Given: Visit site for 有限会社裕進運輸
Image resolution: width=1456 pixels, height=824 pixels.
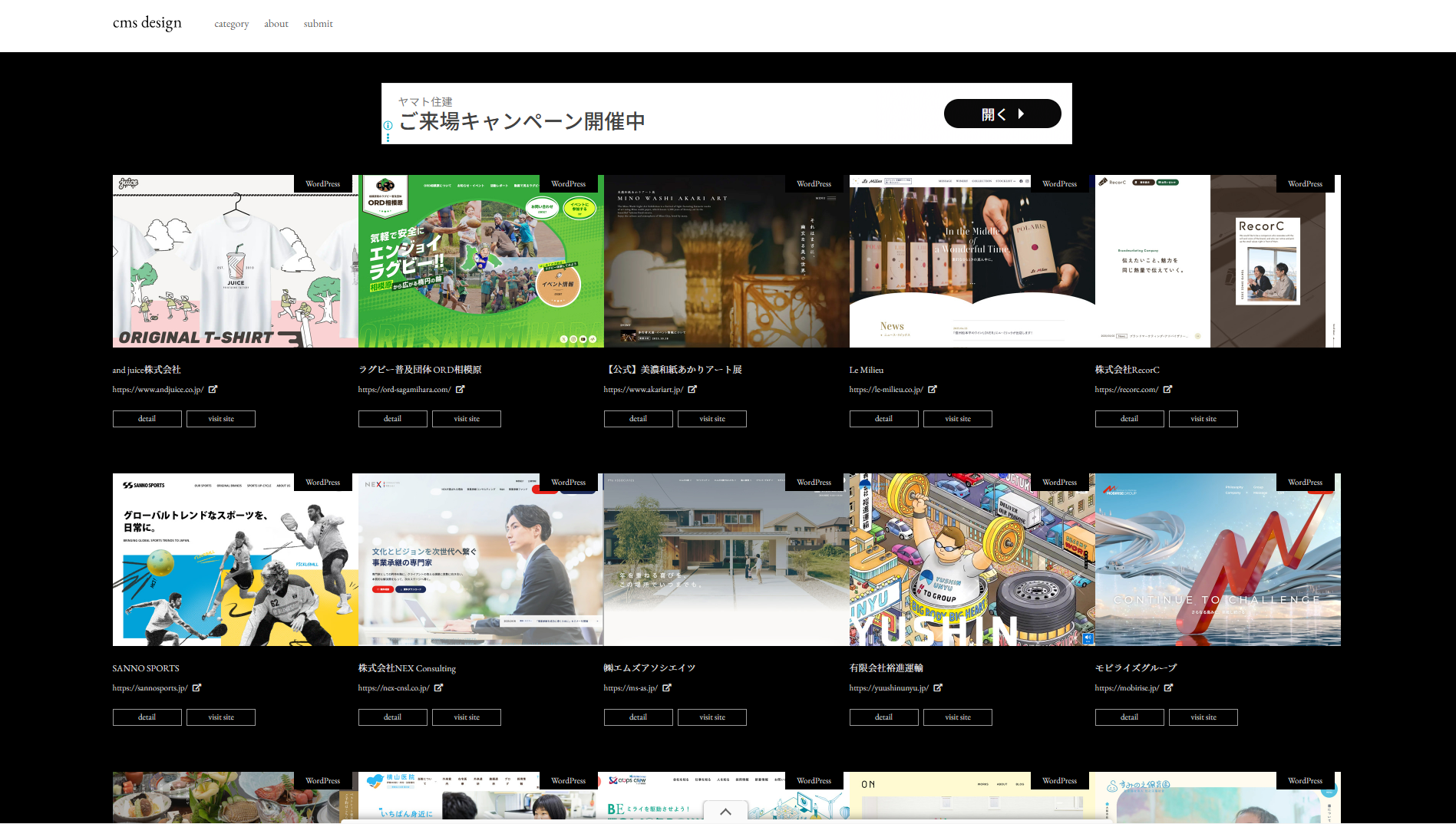Looking at the screenshot, I should [x=958, y=717].
